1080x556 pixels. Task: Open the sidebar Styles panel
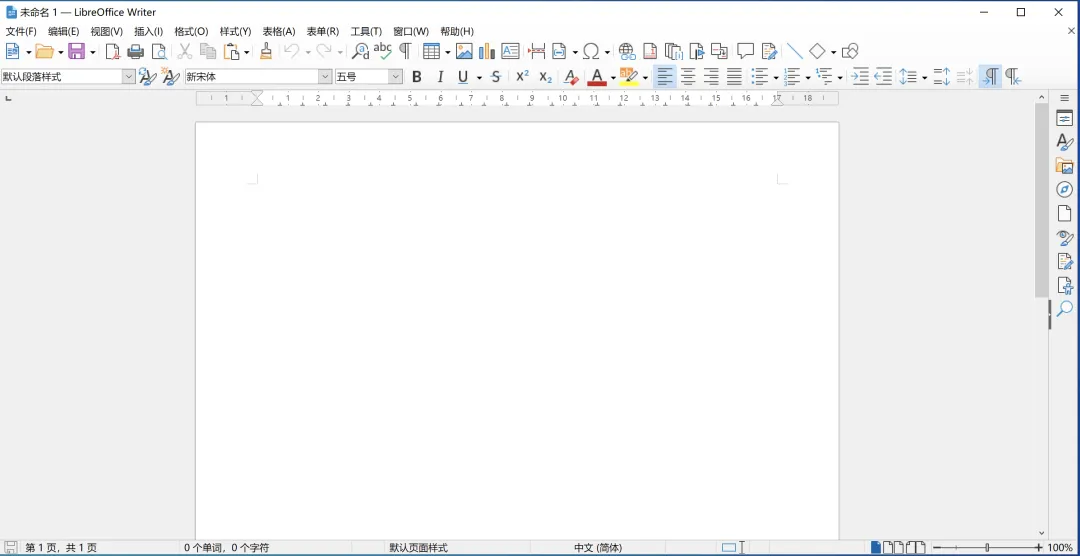[x=1064, y=142]
